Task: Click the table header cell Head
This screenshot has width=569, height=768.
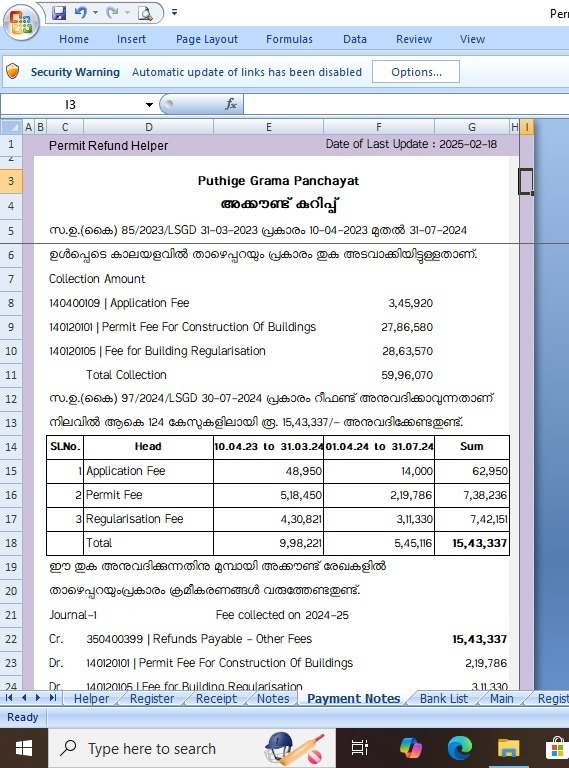Action: pyautogui.click(x=148, y=446)
